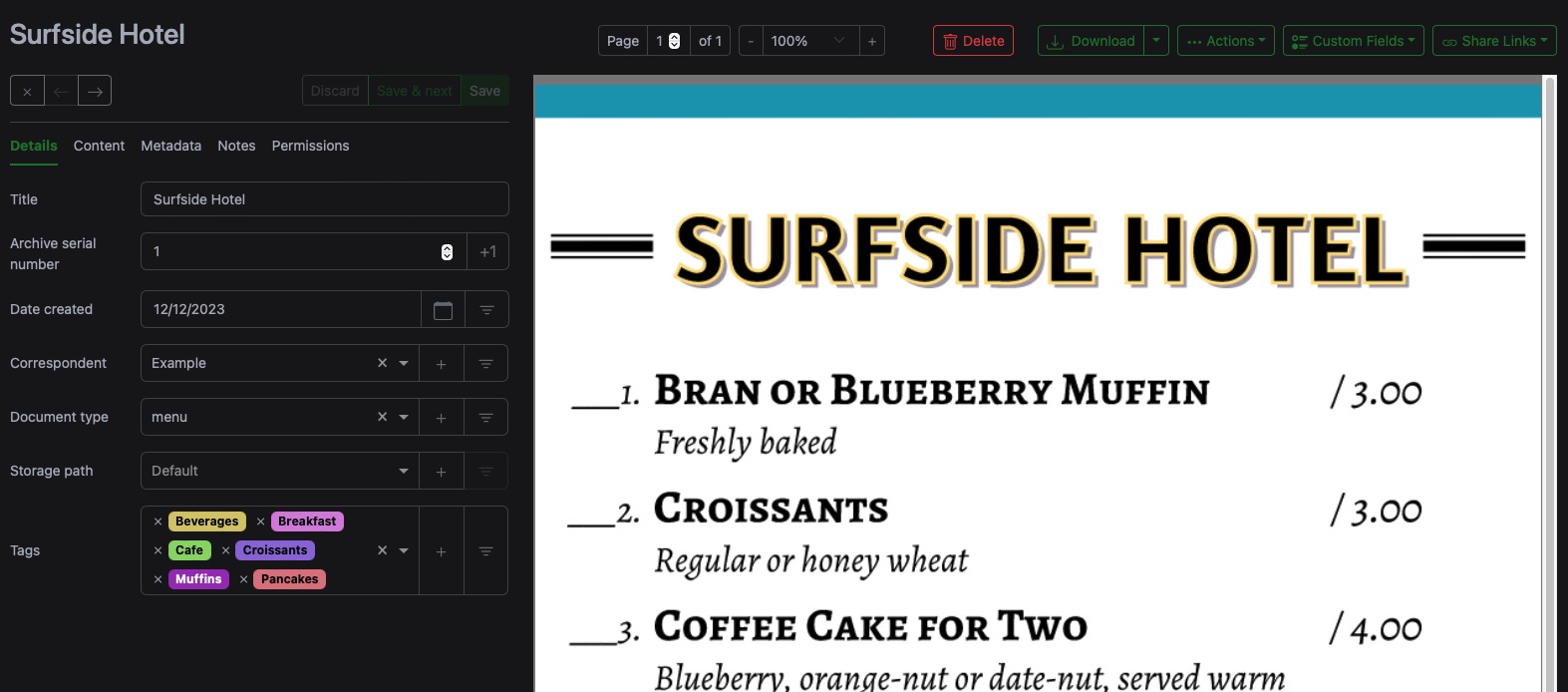Increment archive serial number with +1

tap(487, 252)
